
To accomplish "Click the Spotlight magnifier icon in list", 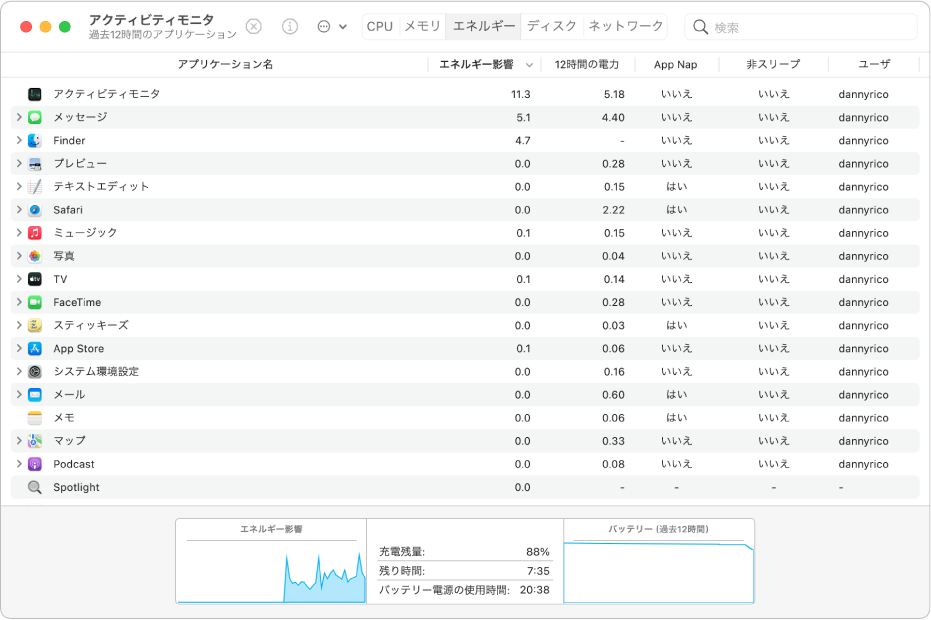I will coord(35,488).
